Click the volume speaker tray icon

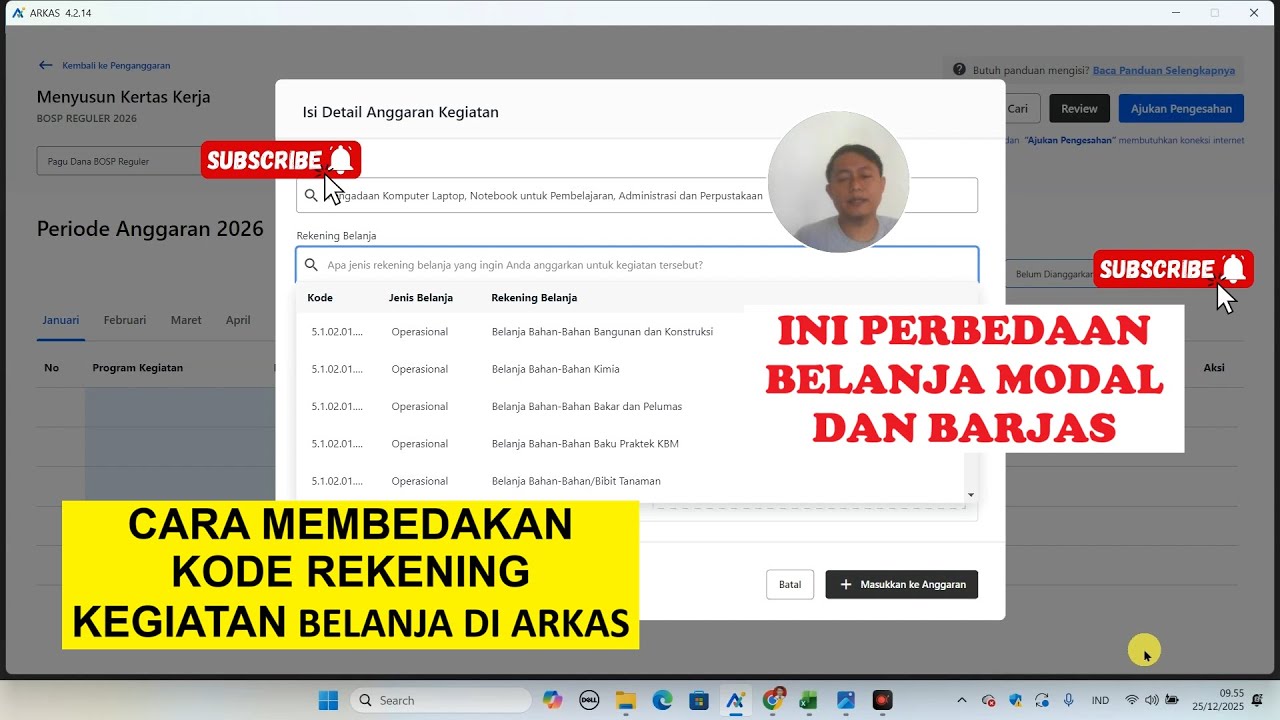[x=1151, y=700]
